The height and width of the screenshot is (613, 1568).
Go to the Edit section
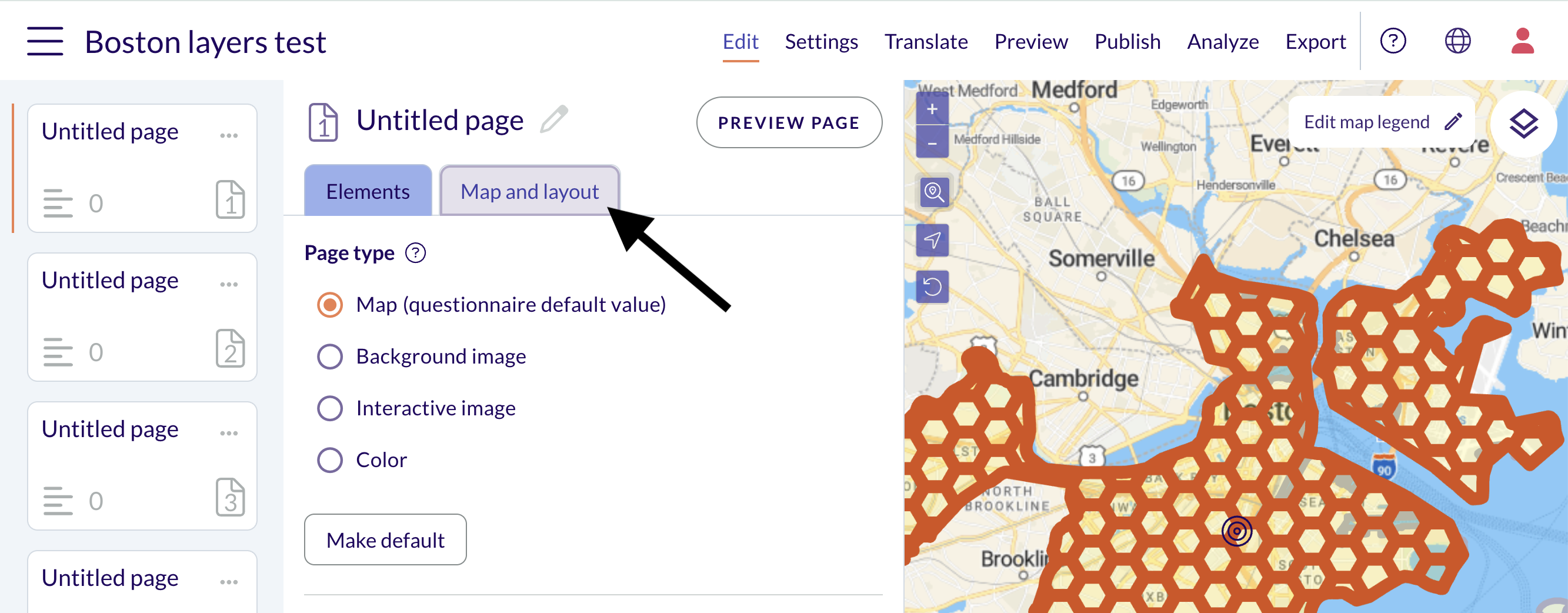[740, 41]
